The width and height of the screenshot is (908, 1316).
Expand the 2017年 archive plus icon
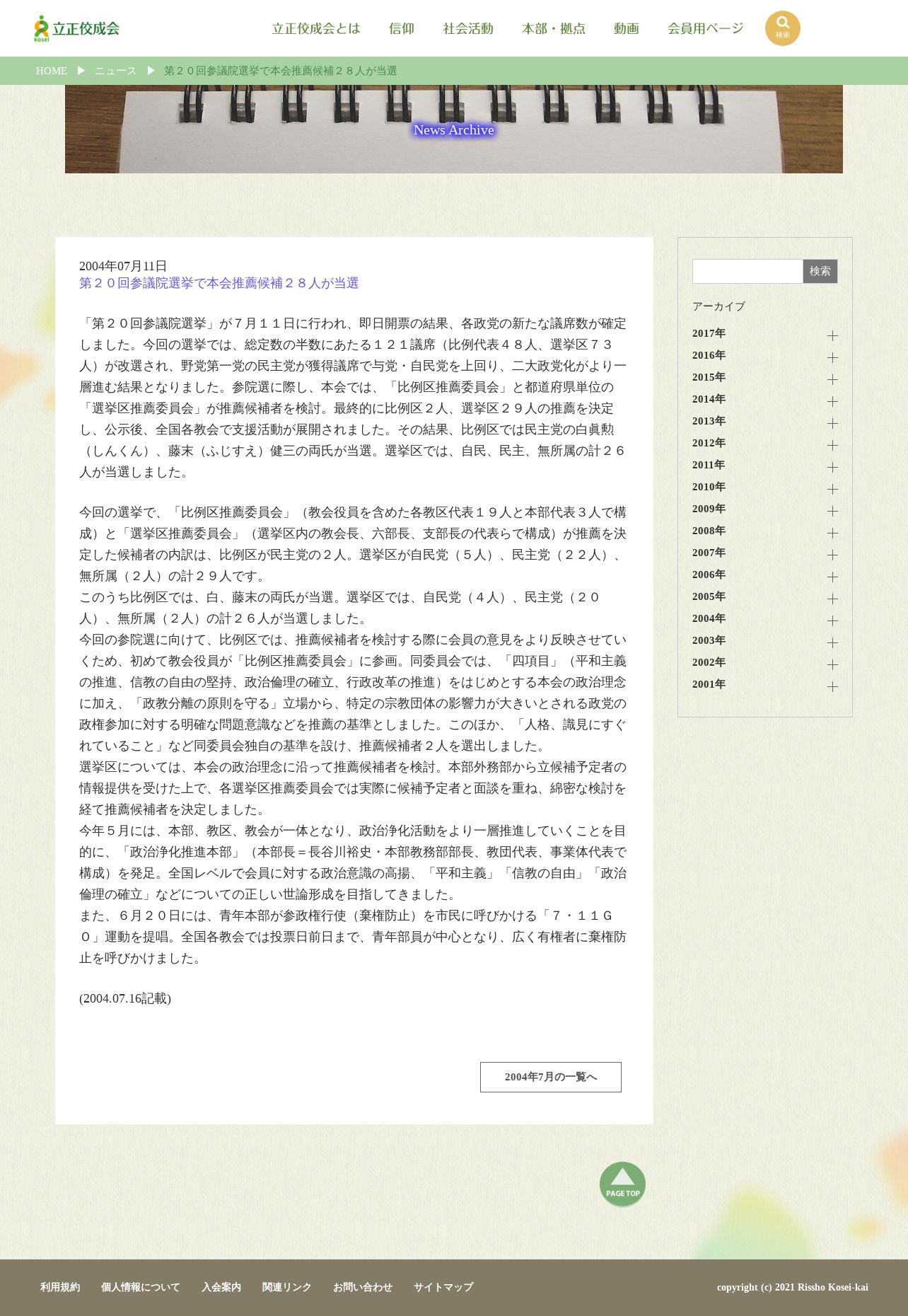[832, 335]
